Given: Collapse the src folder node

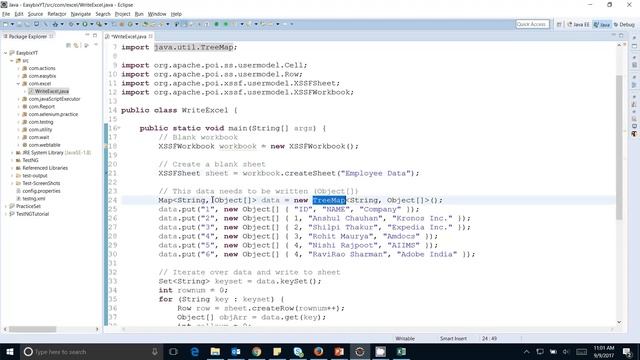Looking at the screenshot, I should click(12, 61).
